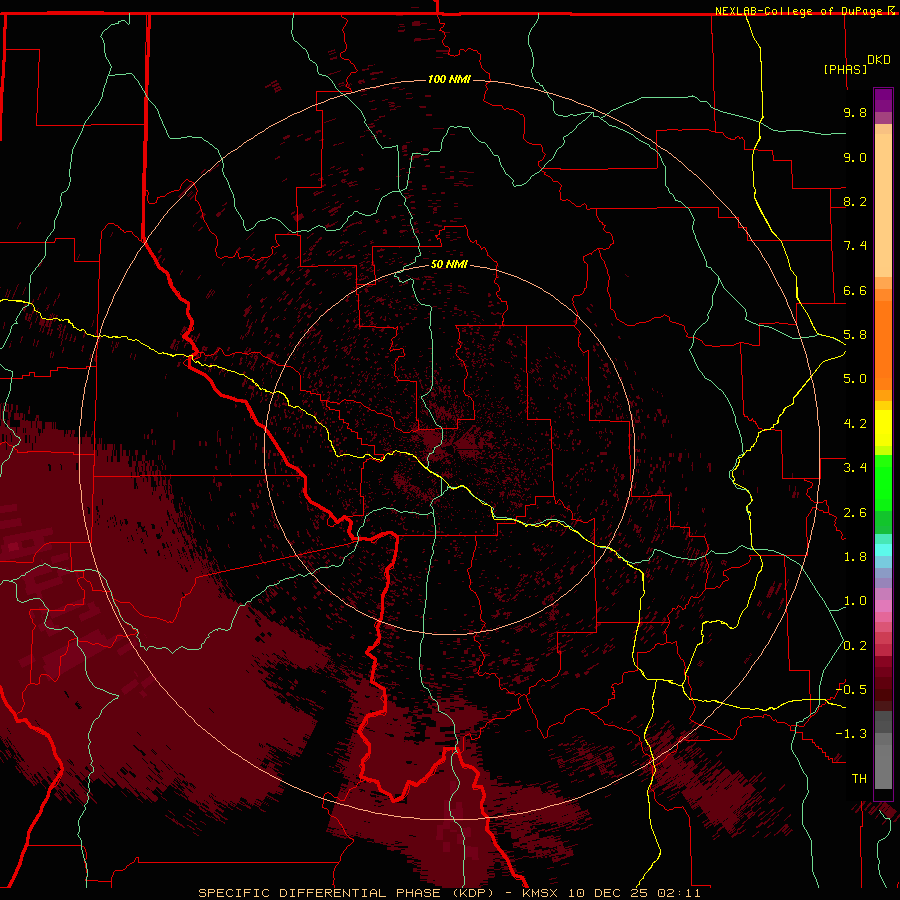Click the 5.8 value on the color scale
The image size is (900, 900).
855,335
